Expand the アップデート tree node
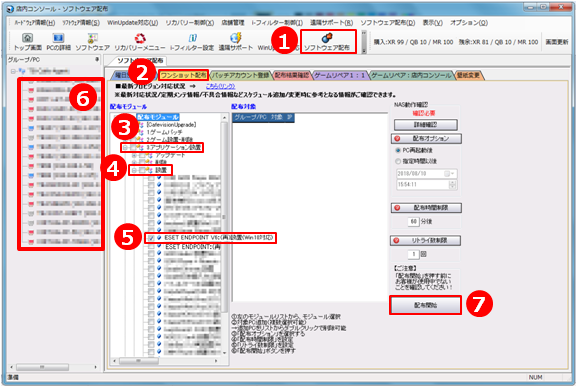Screen dimensions: 577x387 (134, 156)
